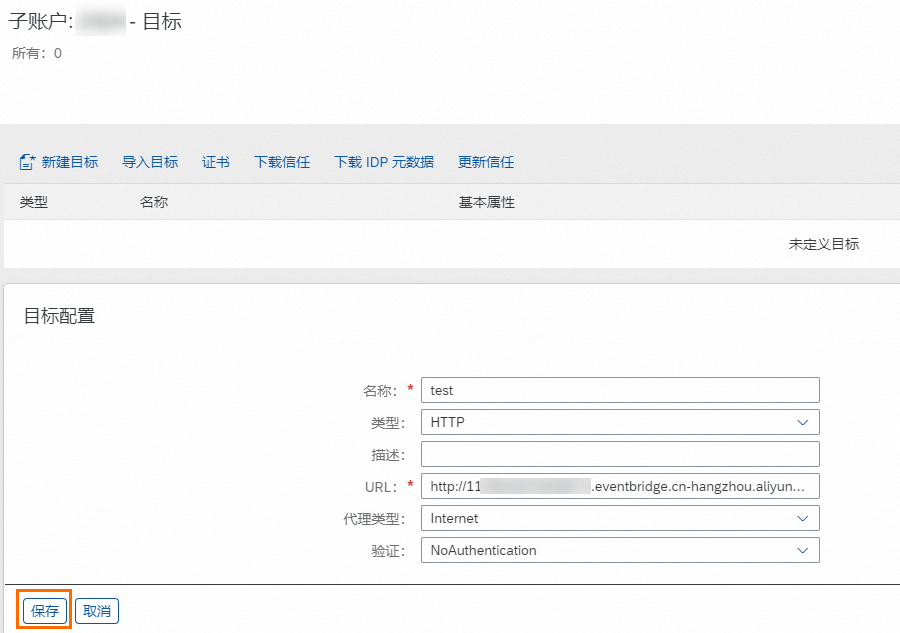The image size is (900, 633).
Task: Focus the empty 描述 description field
Action: 620,455
